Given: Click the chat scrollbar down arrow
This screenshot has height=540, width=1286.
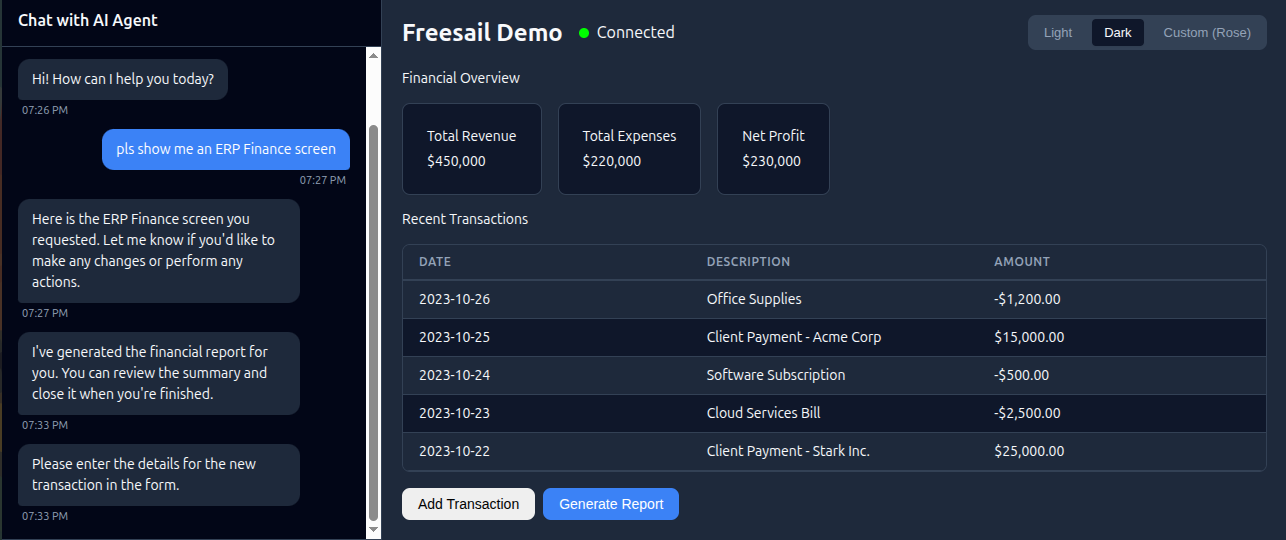Looking at the screenshot, I should coord(374,529).
